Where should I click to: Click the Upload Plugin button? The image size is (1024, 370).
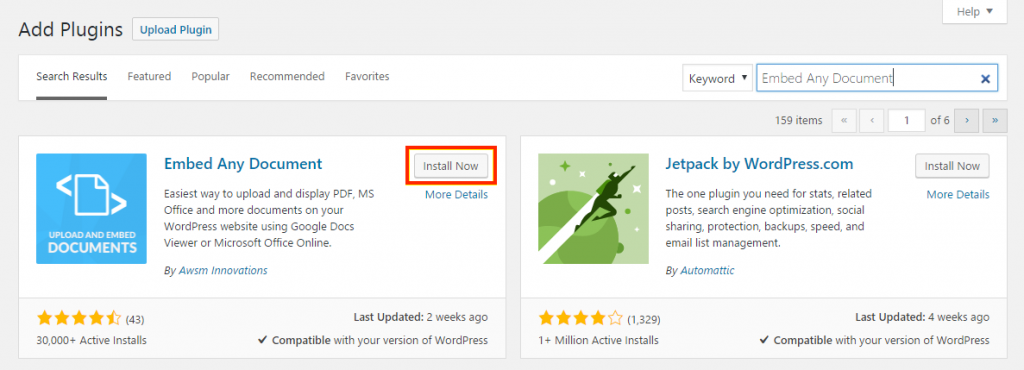coord(176,29)
